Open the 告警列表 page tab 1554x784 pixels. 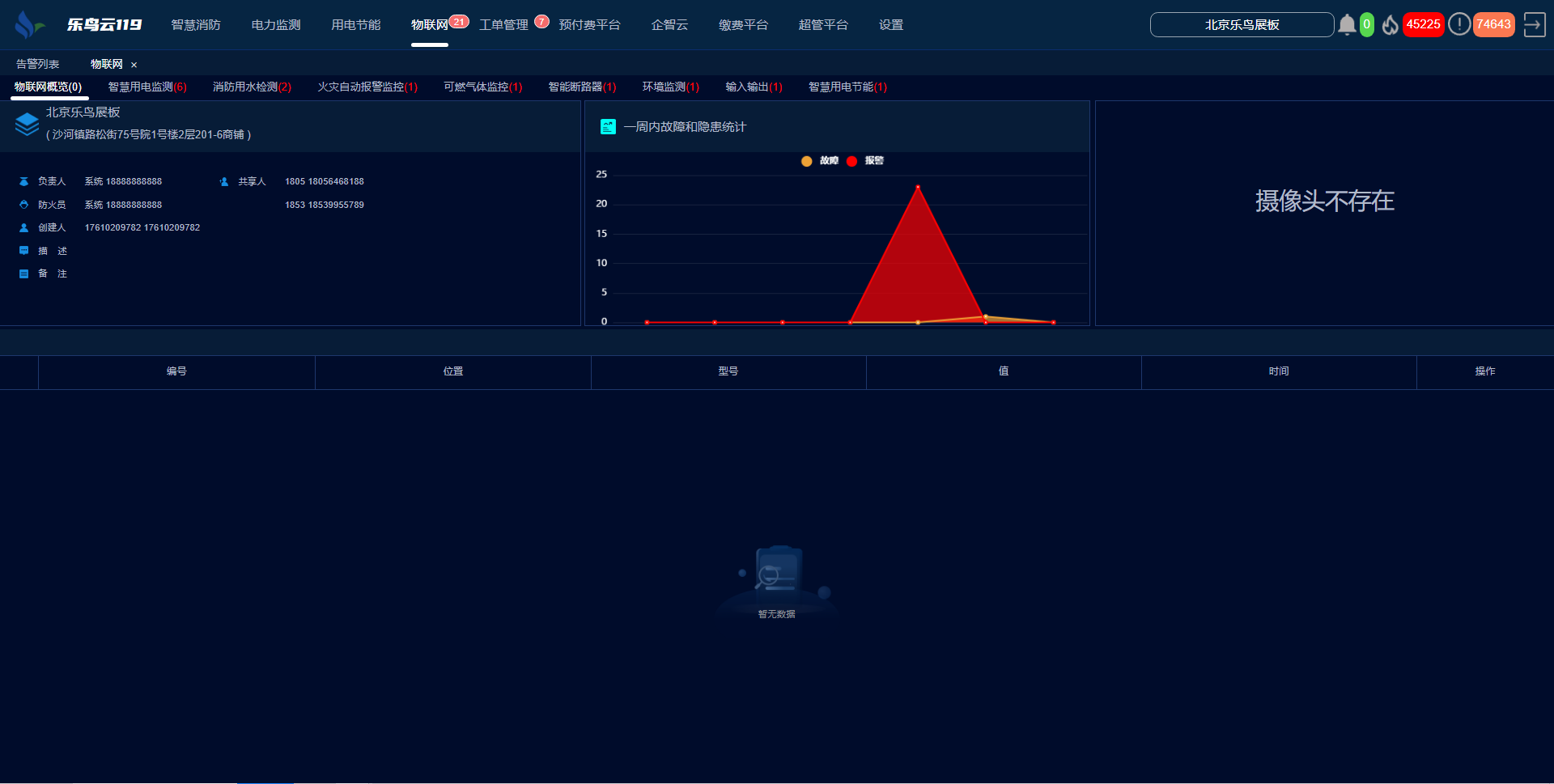pyautogui.click(x=38, y=65)
